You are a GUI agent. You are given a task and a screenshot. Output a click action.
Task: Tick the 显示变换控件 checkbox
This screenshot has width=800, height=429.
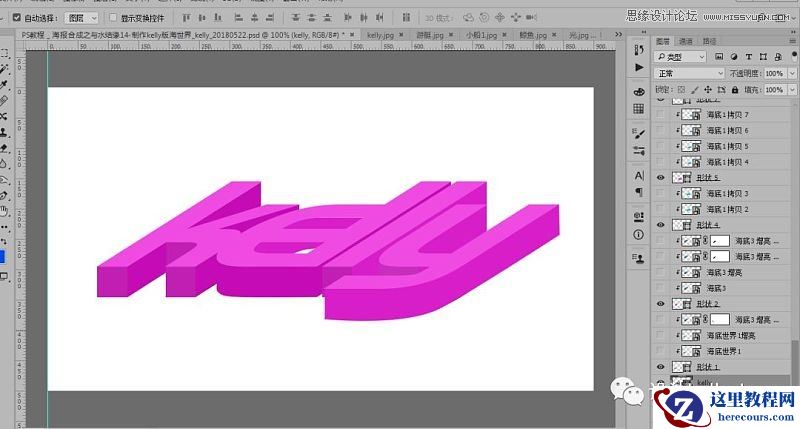tap(113, 18)
